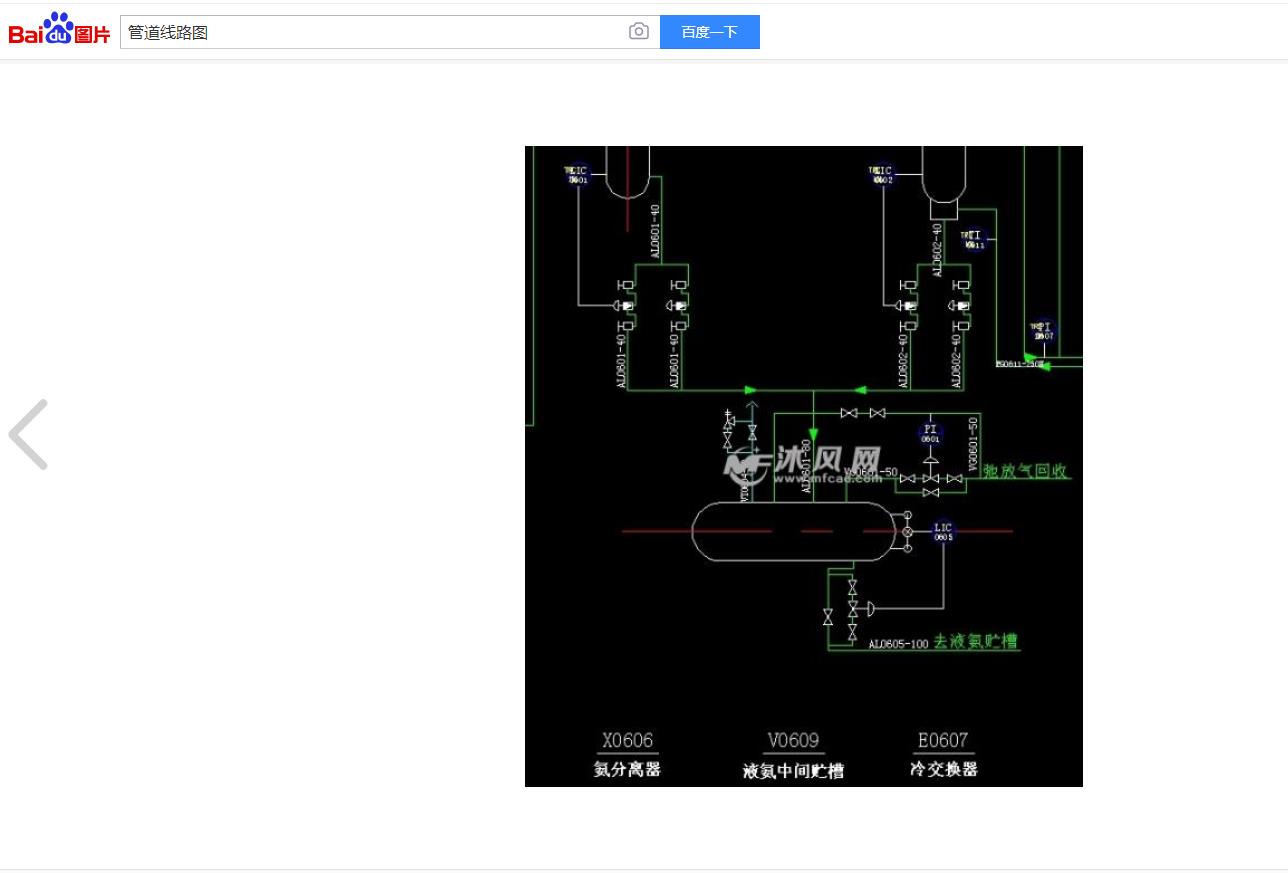This screenshot has width=1288, height=873.
Task: Go to previous image arrow
Action: [28, 434]
